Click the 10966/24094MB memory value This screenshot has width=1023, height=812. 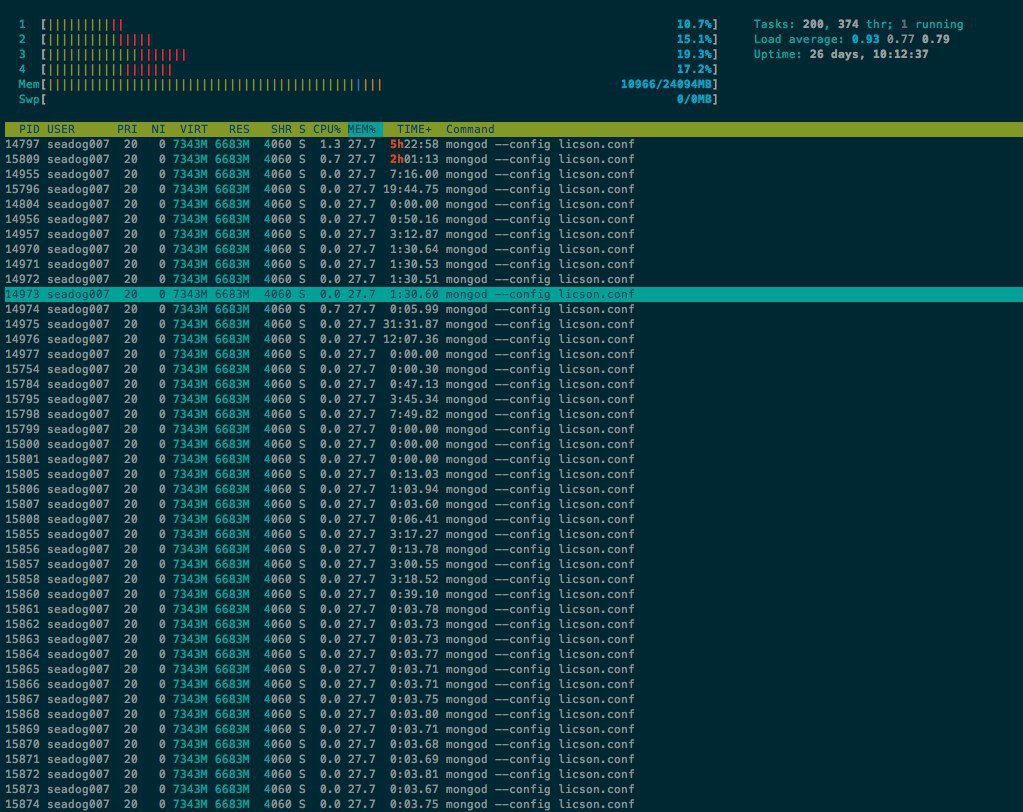click(x=666, y=84)
